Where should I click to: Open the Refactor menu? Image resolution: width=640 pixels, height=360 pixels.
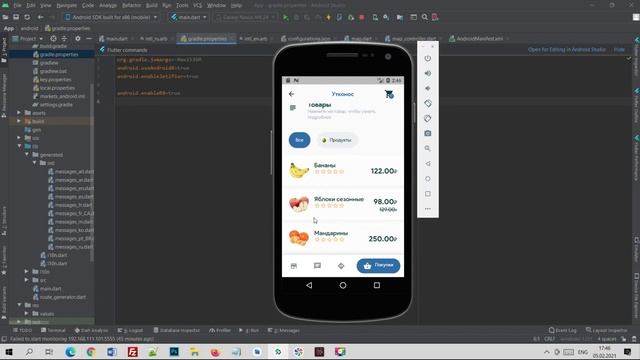click(x=131, y=6)
